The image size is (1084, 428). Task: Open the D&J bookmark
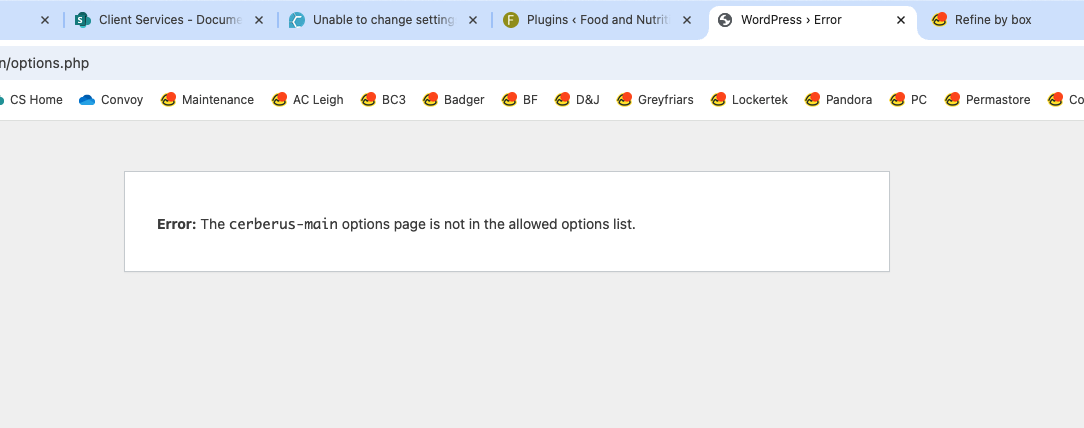tap(577, 100)
